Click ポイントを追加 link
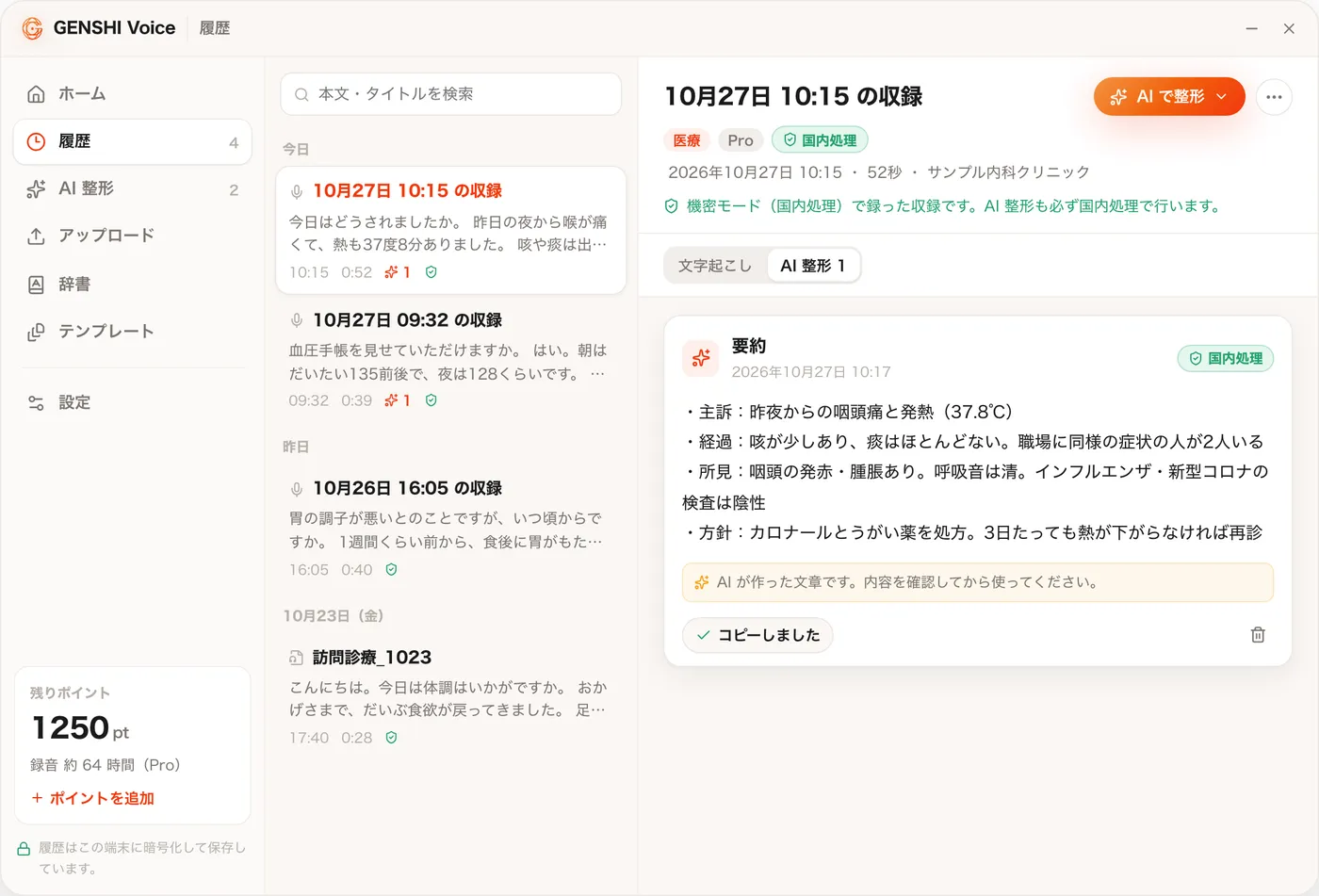 92,798
